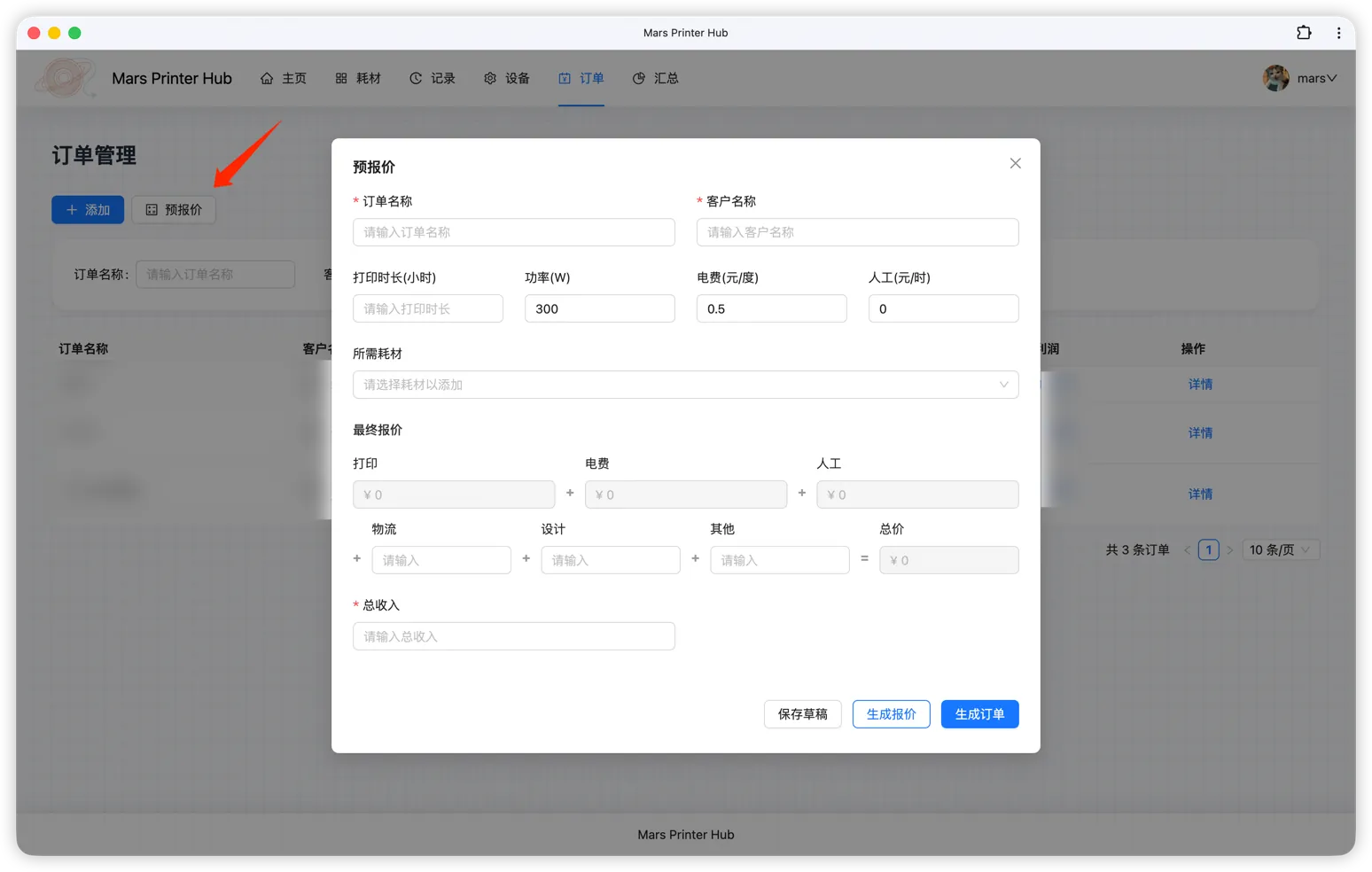The width and height of the screenshot is (1372, 872).
Task: Click the 总收入 input field
Action: (x=513, y=635)
